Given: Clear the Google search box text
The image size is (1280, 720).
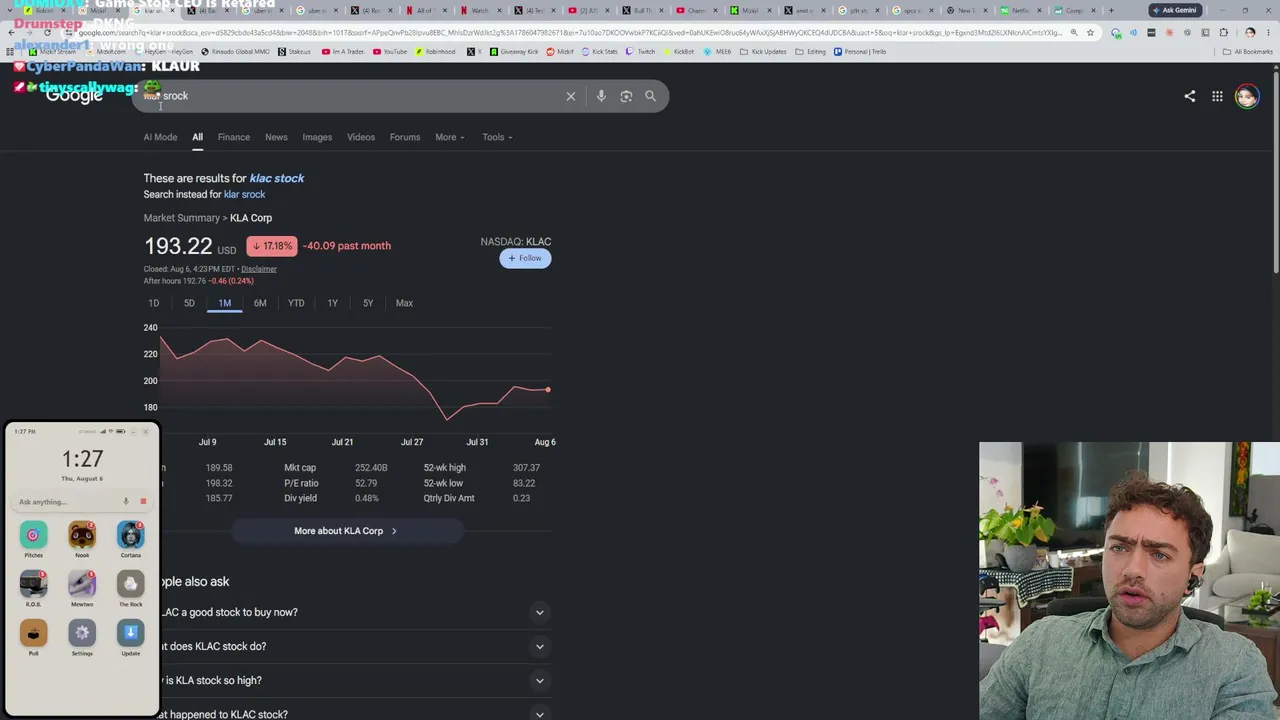Looking at the screenshot, I should pyautogui.click(x=571, y=96).
